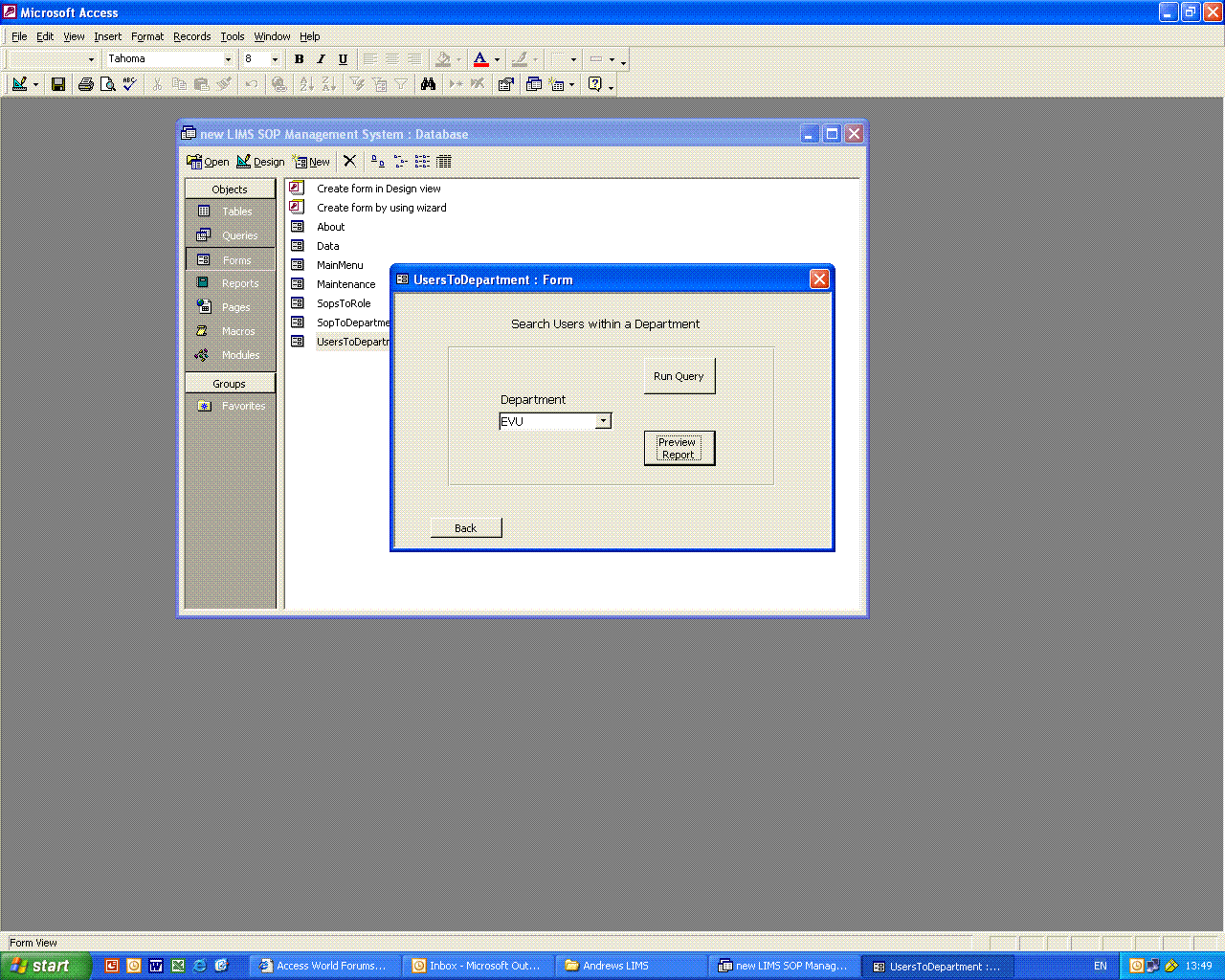This screenshot has height=980, width=1225.
Task: Click the Format Painter brush icon
Action: point(223,84)
